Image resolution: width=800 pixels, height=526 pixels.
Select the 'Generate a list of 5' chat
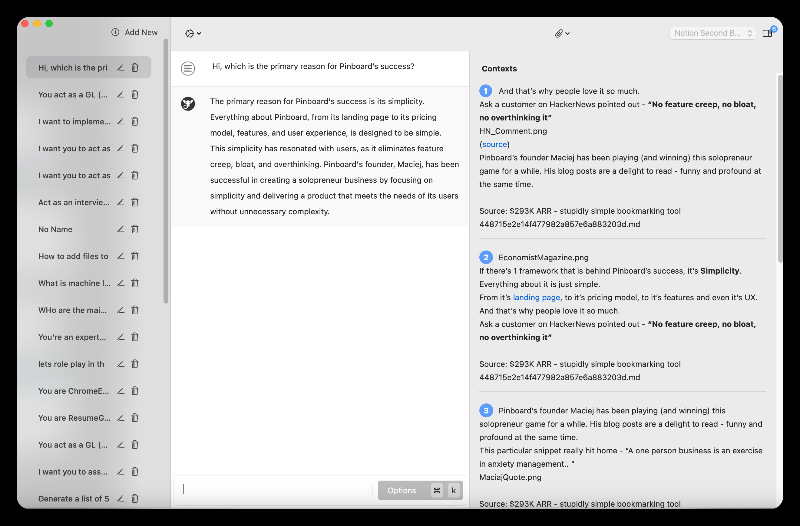pyautogui.click(x=74, y=498)
